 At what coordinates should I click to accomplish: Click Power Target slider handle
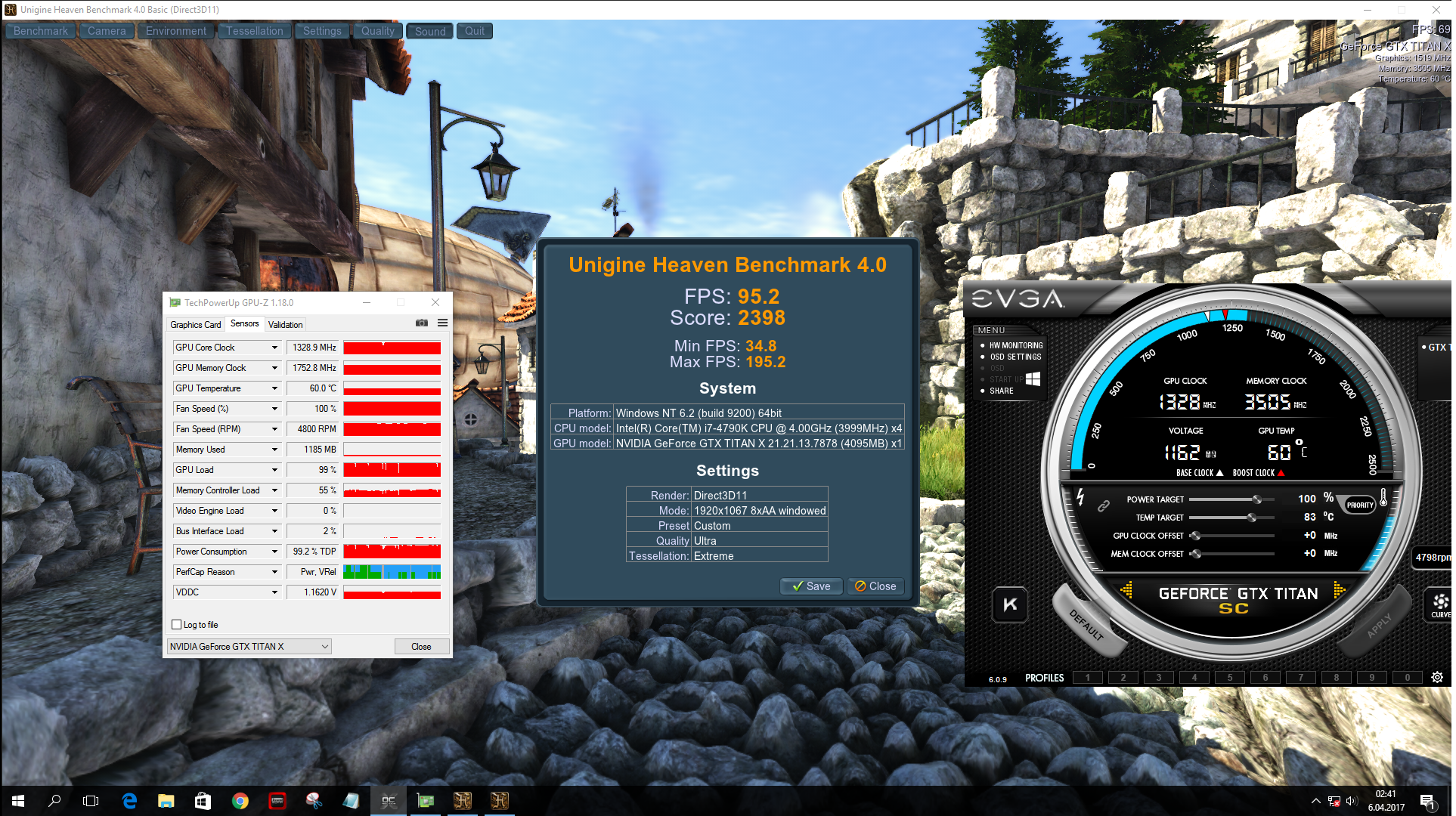click(1257, 499)
